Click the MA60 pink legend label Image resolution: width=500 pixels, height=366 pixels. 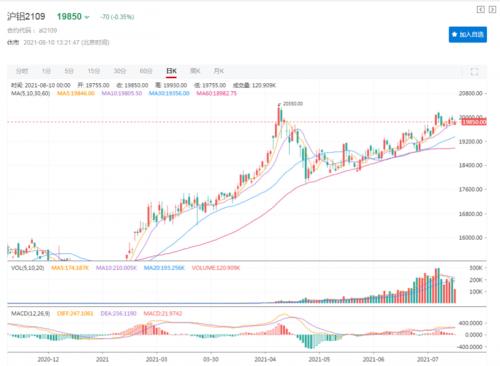[216, 93]
